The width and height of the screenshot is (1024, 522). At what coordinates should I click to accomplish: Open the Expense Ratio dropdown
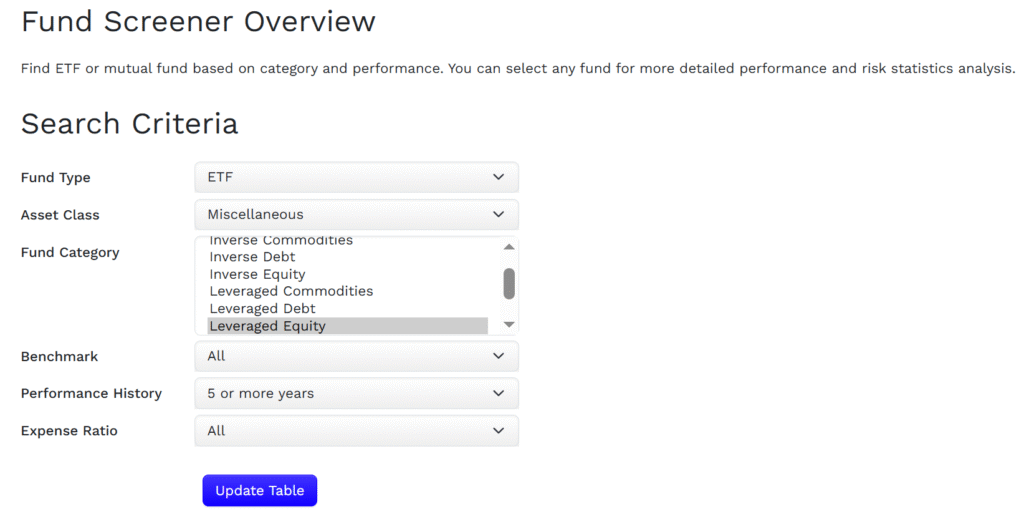(x=356, y=431)
